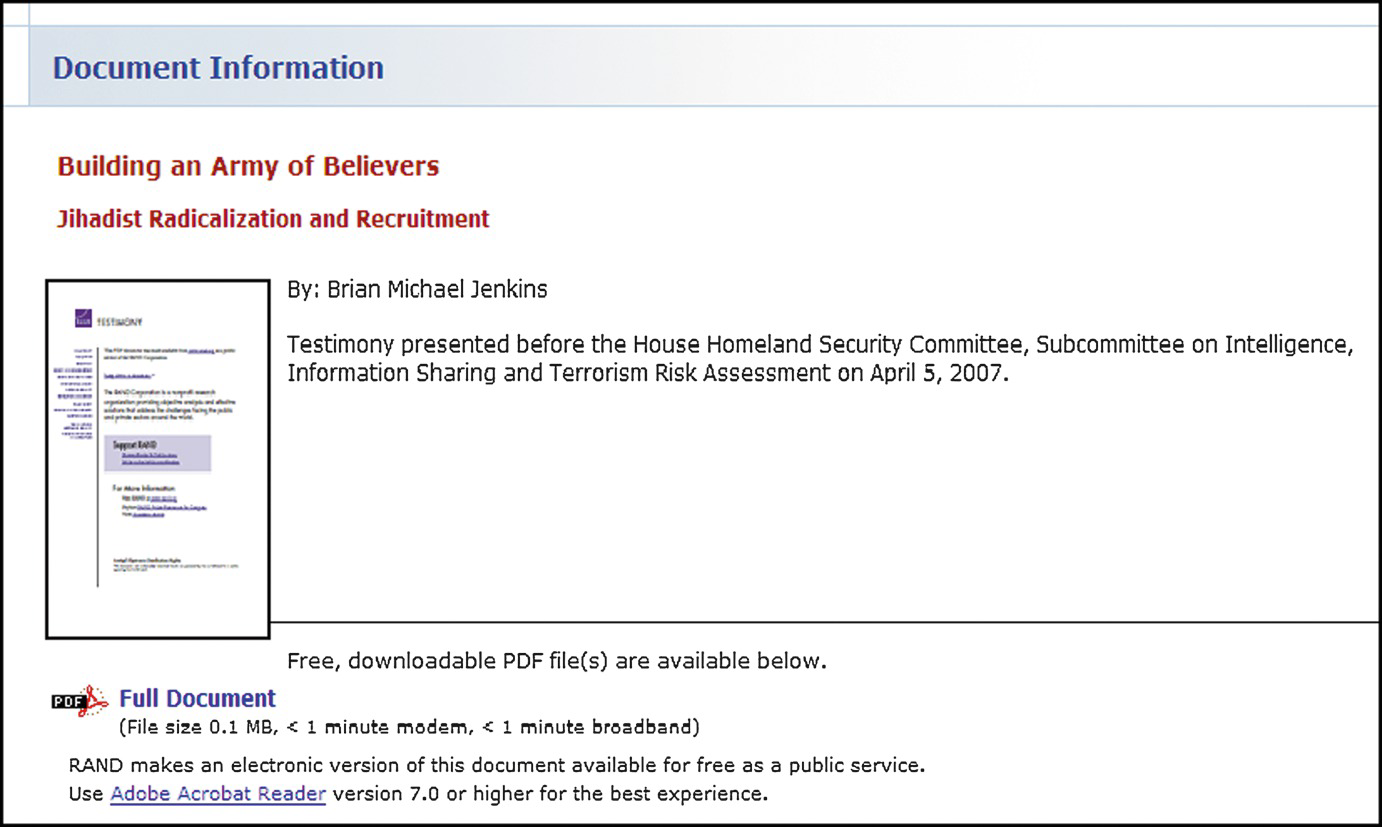Click the red PDF Acrobat icon
Viewport: 1382px width, 827px height.
tap(80, 701)
